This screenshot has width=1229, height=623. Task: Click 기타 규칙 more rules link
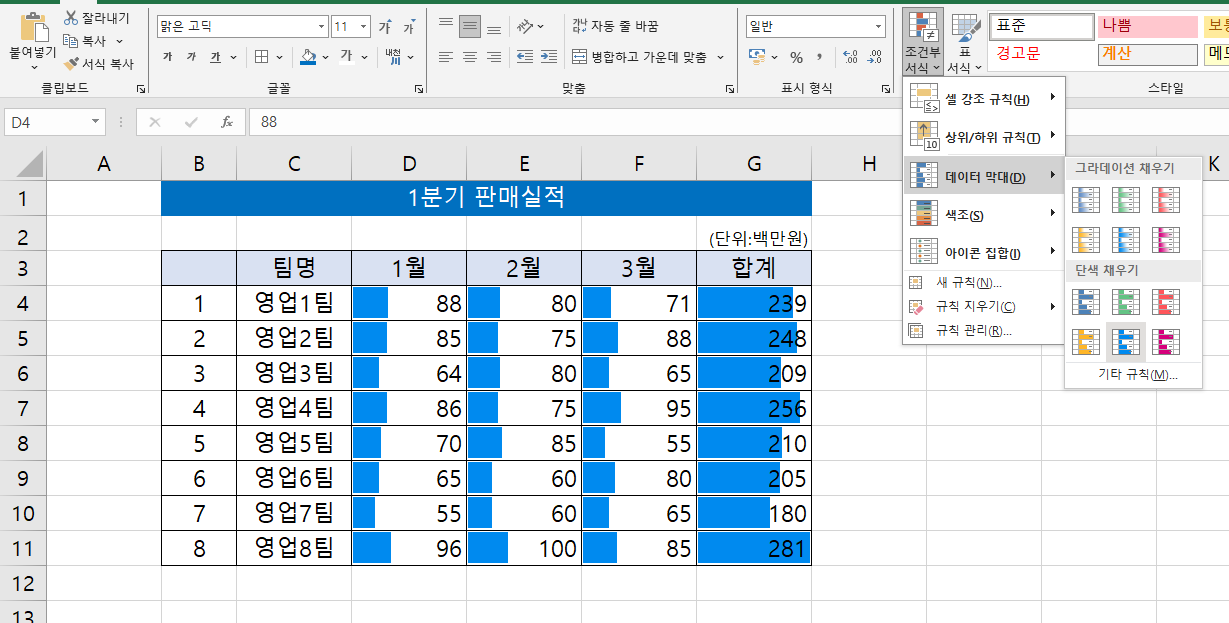click(1137, 375)
